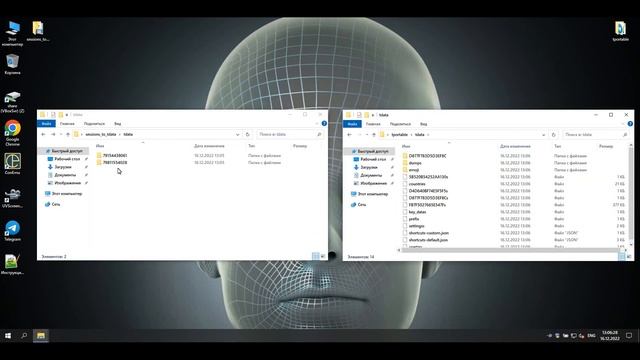Image resolution: width=640 pixels, height=360 pixels.
Task: Go back in left Explorer window
Action: click(43, 134)
